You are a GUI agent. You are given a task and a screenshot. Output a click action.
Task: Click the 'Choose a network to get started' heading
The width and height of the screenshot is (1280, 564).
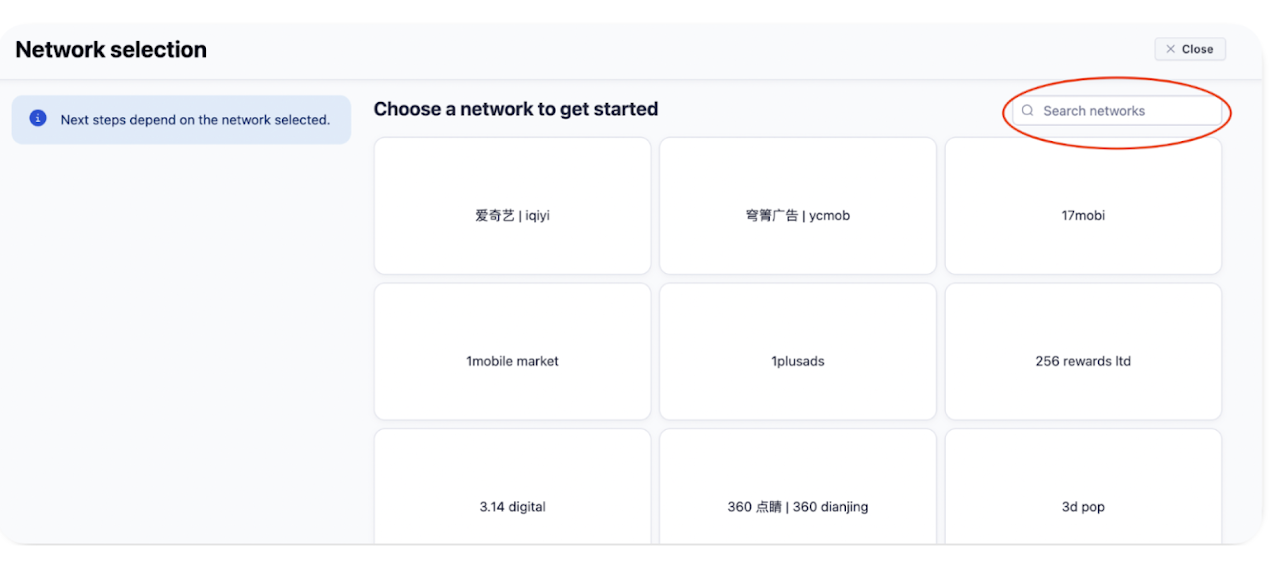[x=515, y=109]
